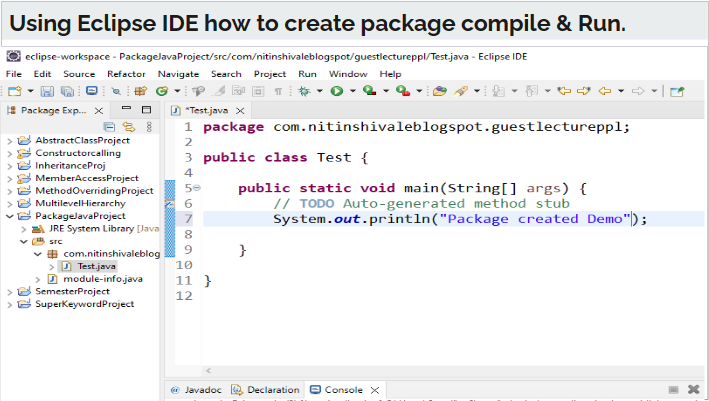
Task: Click the Open Type toolbar icon
Action: click(x=198, y=91)
